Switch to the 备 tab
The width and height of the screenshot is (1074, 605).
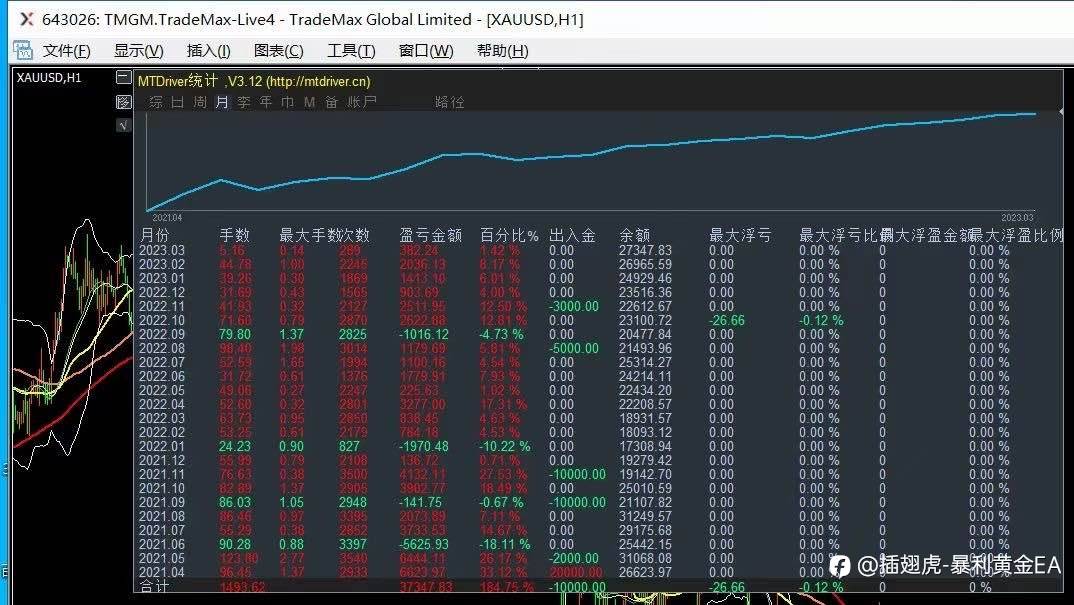[332, 102]
